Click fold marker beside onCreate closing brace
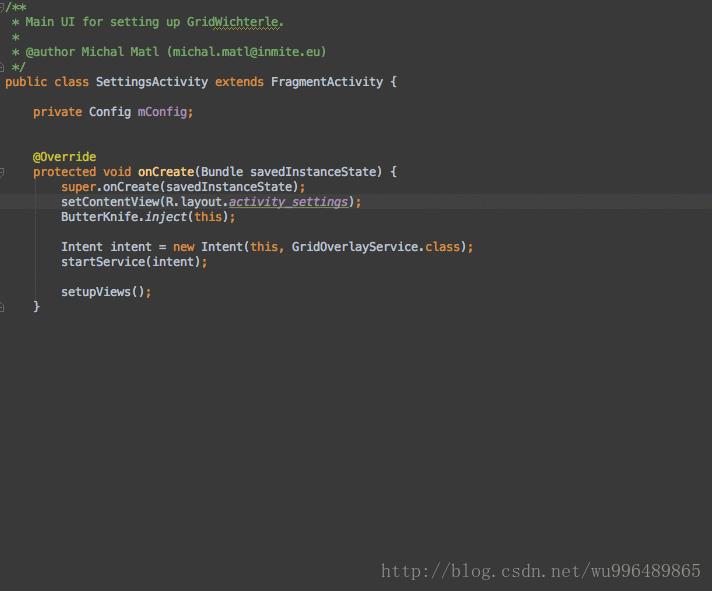This screenshot has height=591, width=712. pyautogui.click(x=3, y=307)
